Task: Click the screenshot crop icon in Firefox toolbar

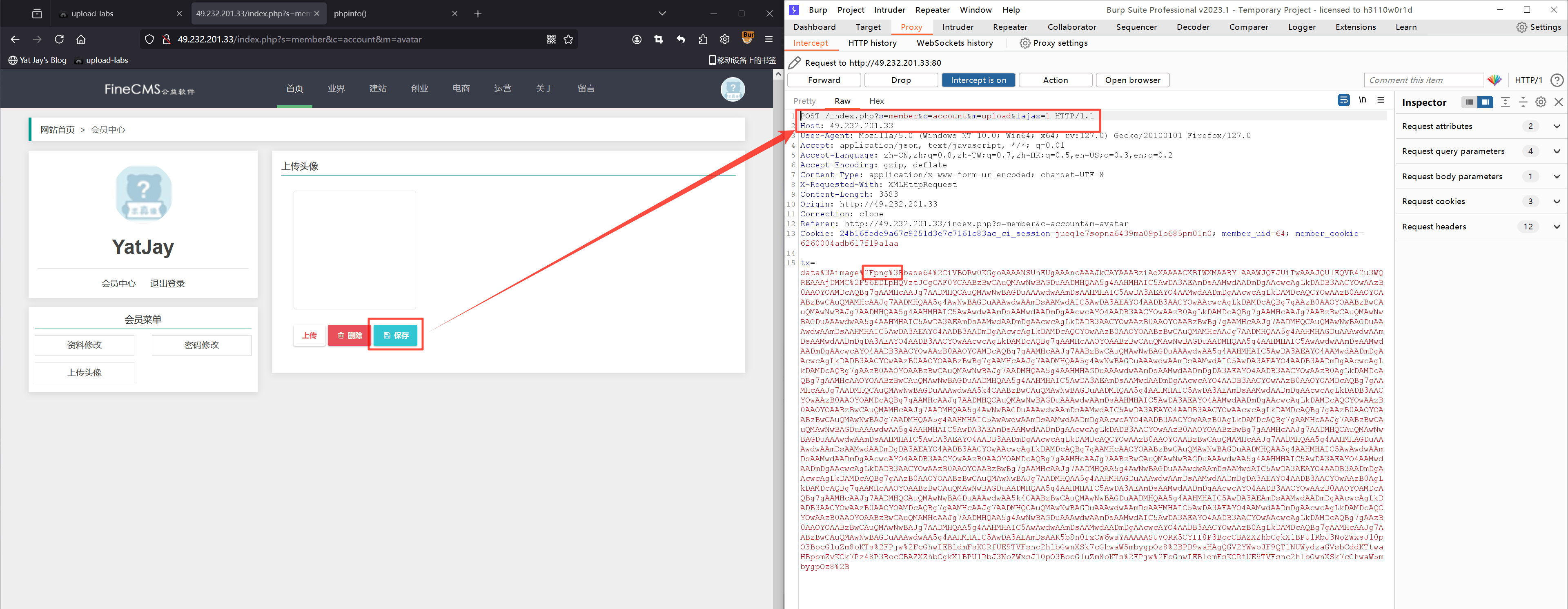Action: click(659, 40)
